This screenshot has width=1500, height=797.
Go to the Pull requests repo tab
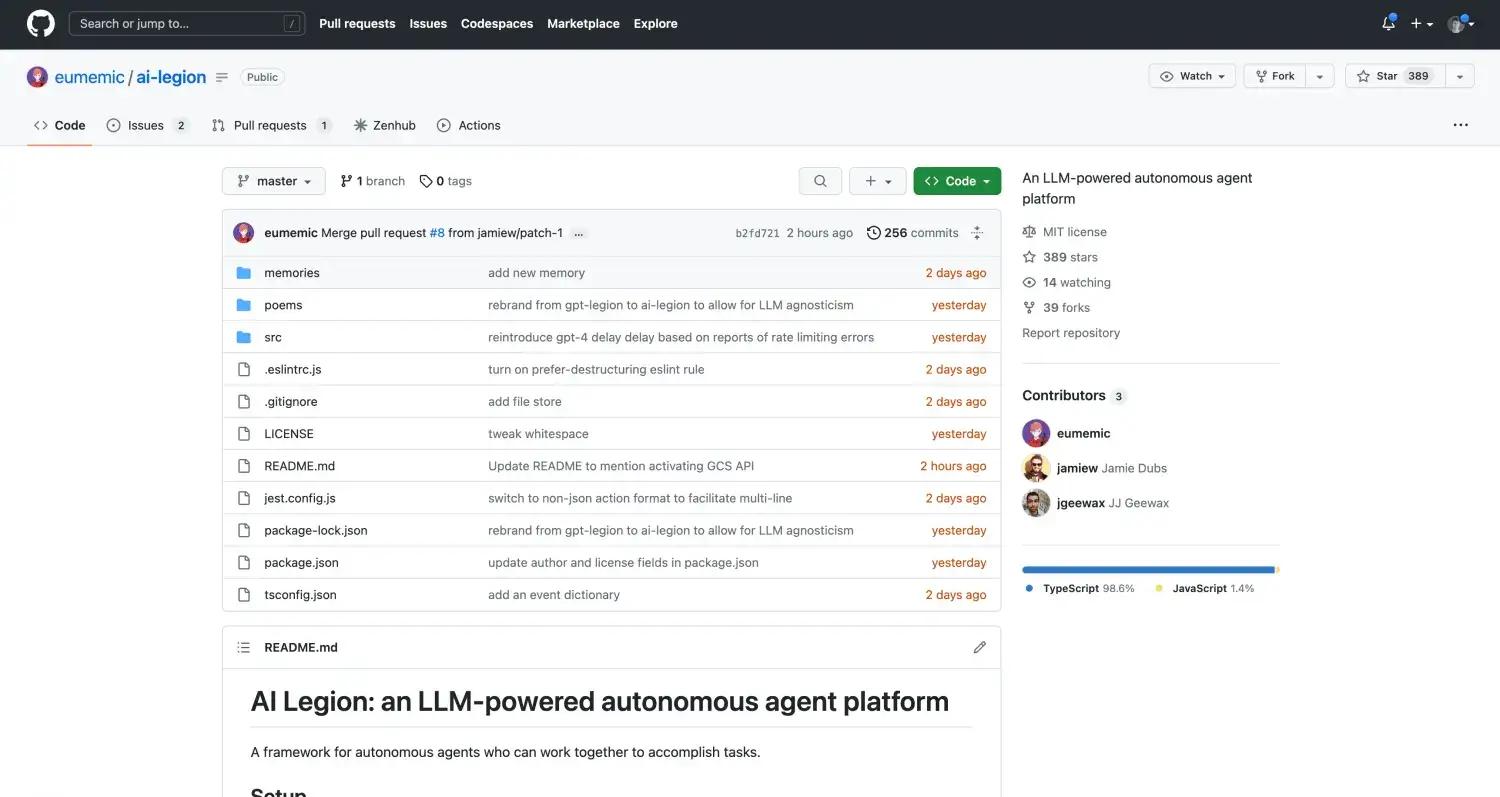click(x=271, y=125)
